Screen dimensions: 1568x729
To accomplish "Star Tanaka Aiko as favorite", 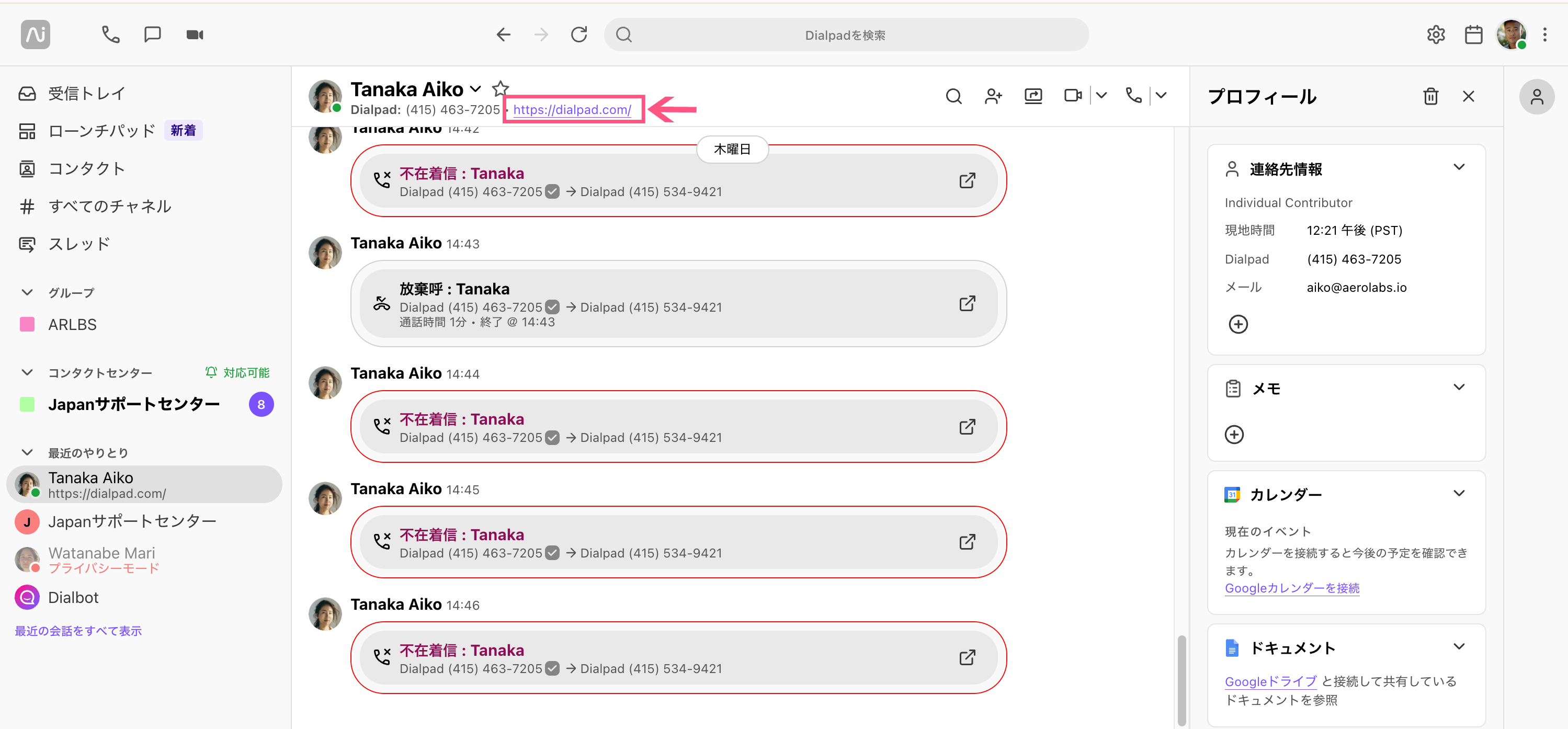I will (x=501, y=89).
